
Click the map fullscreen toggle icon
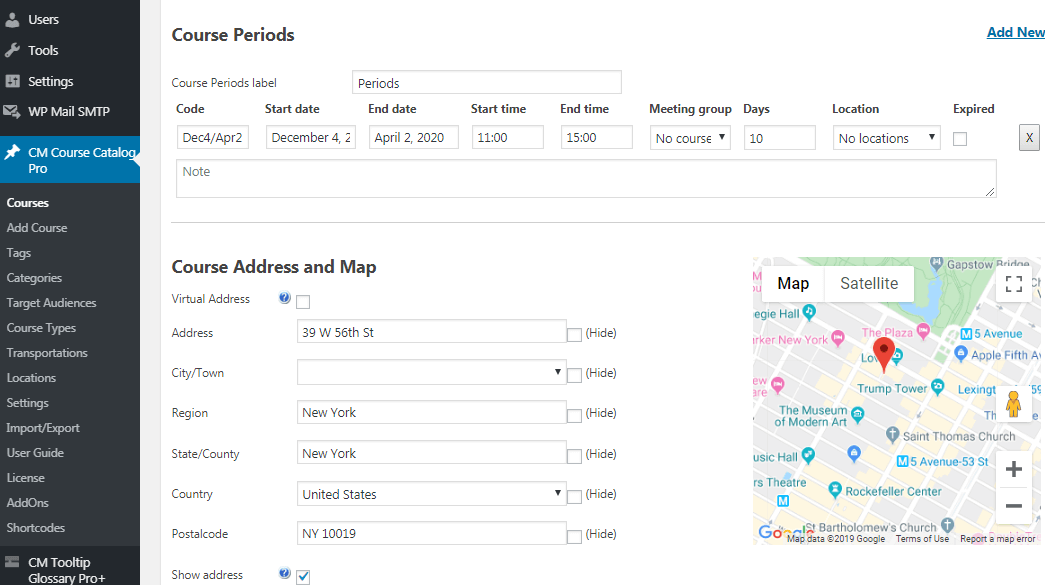(x=1013, y=284)
